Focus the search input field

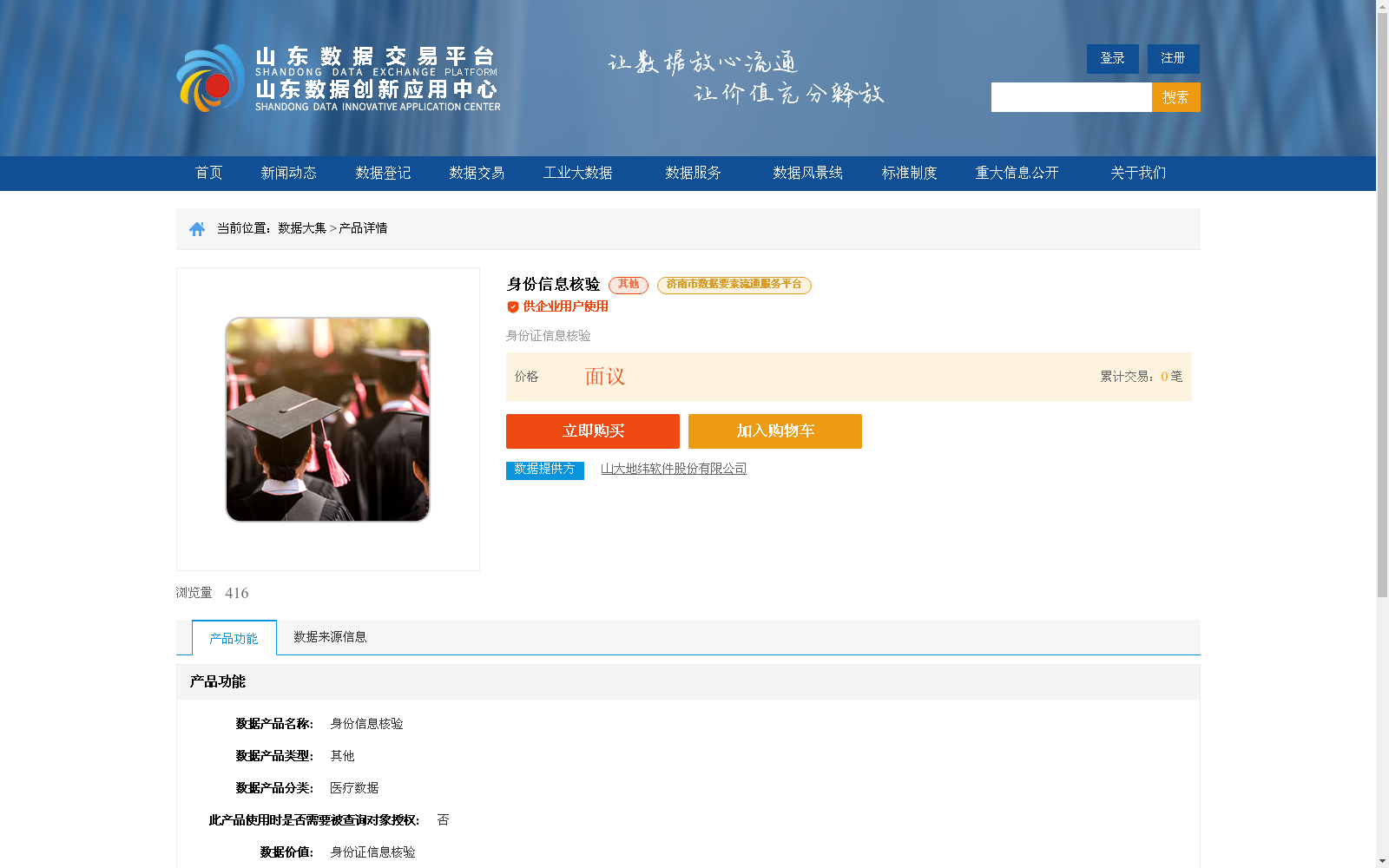pyautogui.click(x=1071, y=97)
